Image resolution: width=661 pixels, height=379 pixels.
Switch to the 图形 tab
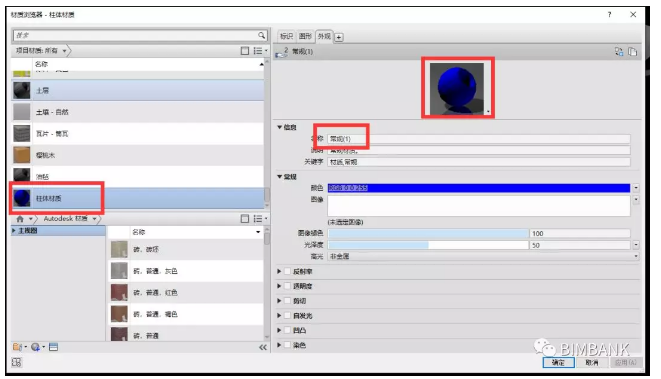coord(305,36)
